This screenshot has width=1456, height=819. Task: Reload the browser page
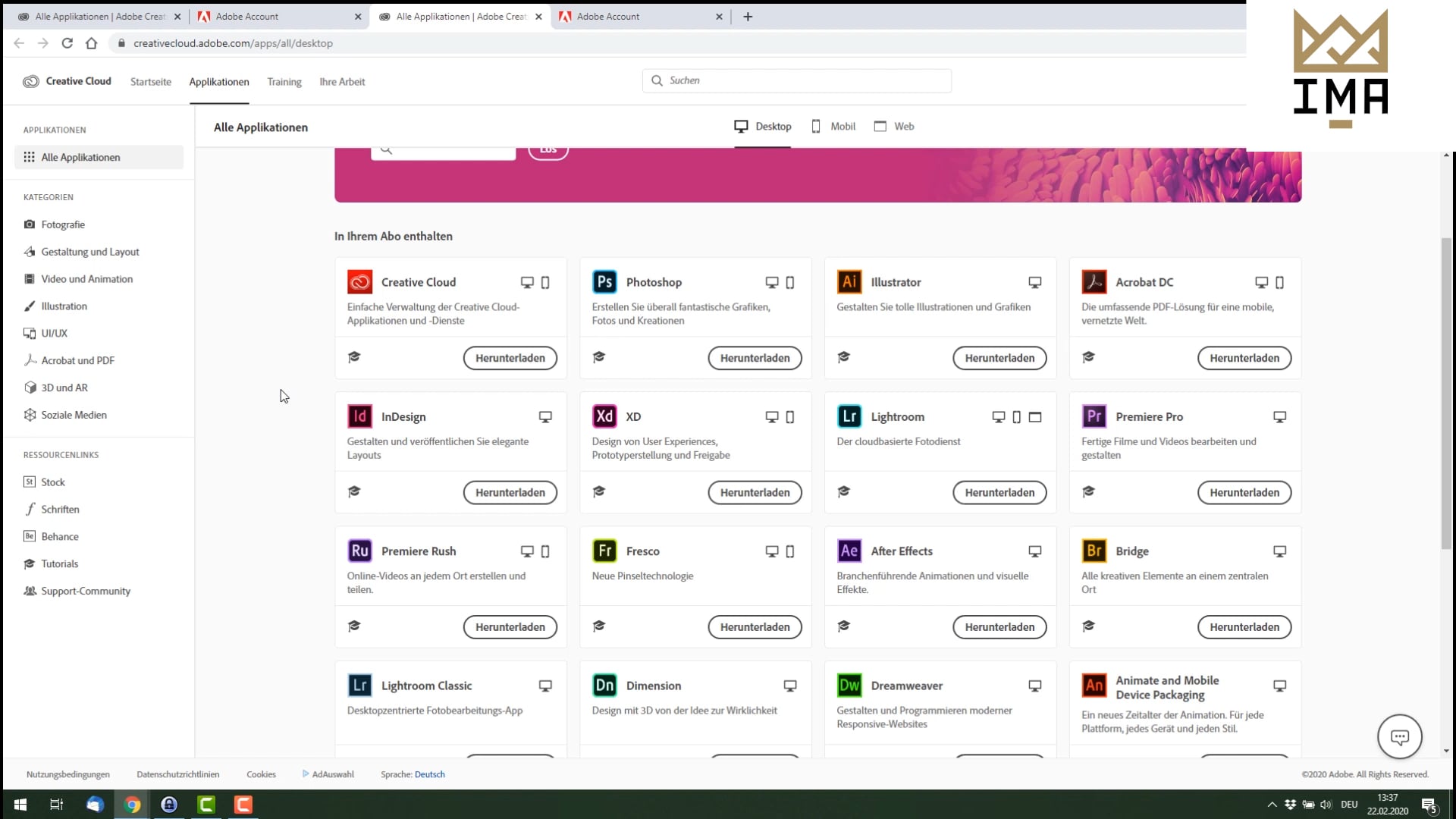[67, 43]
